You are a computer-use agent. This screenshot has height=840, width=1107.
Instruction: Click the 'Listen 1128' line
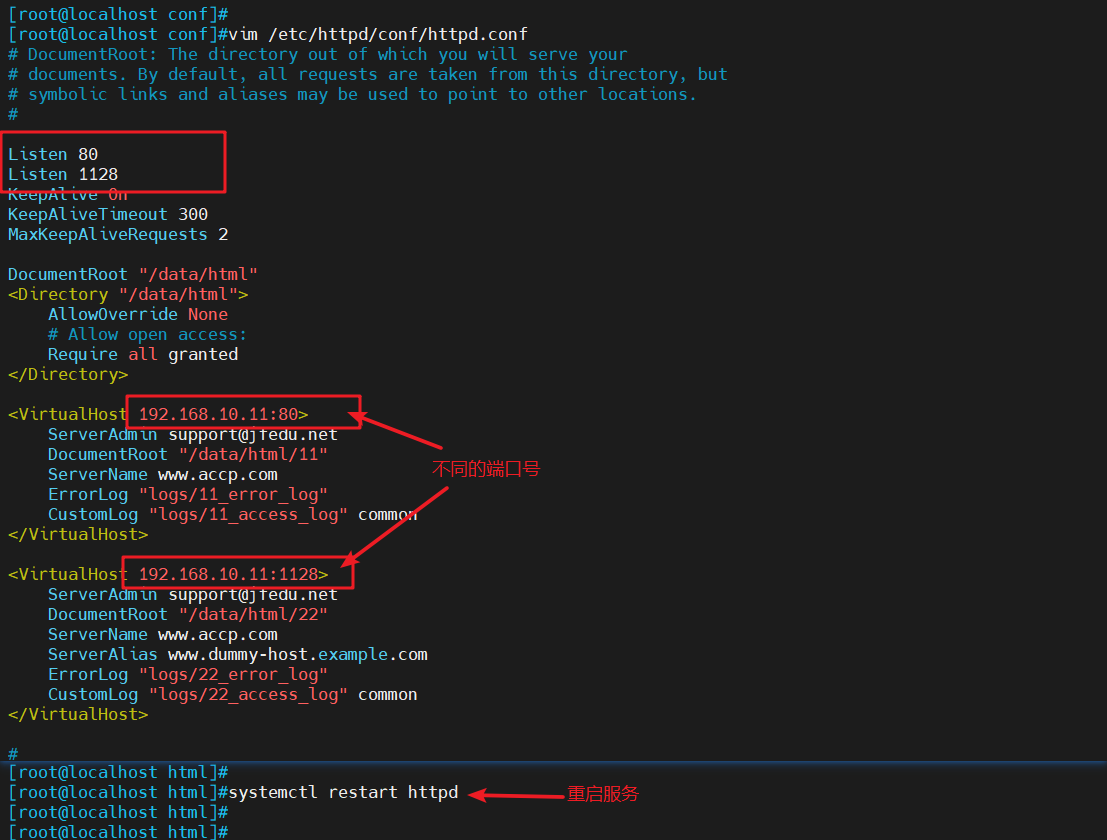63,174
